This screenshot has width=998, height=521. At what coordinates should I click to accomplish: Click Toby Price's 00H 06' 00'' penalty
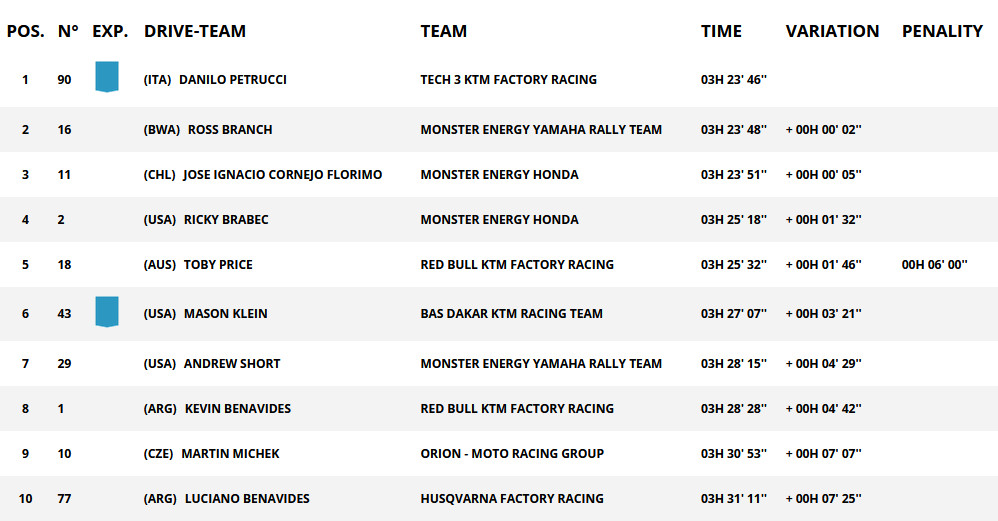(934, 265)
